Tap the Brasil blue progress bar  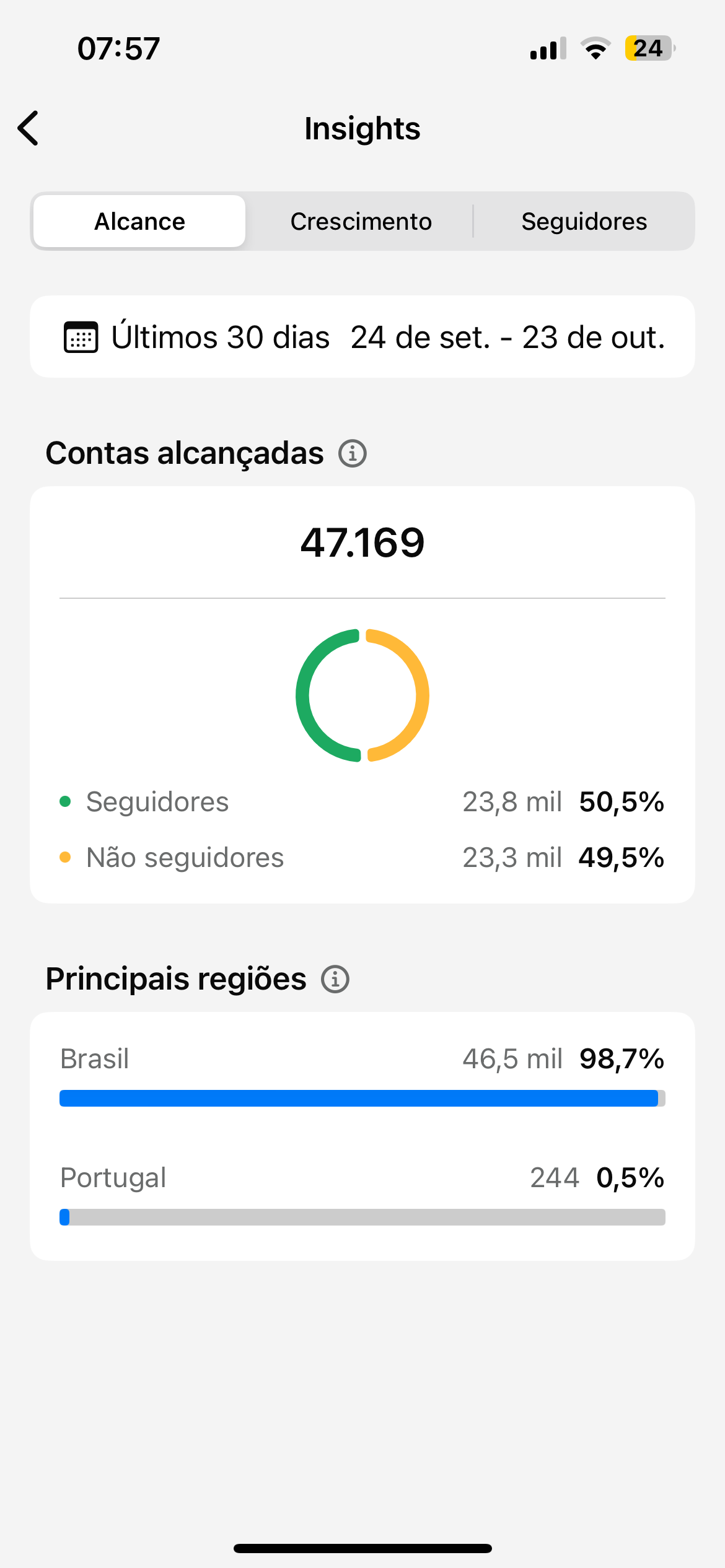tap(359, 1098)
